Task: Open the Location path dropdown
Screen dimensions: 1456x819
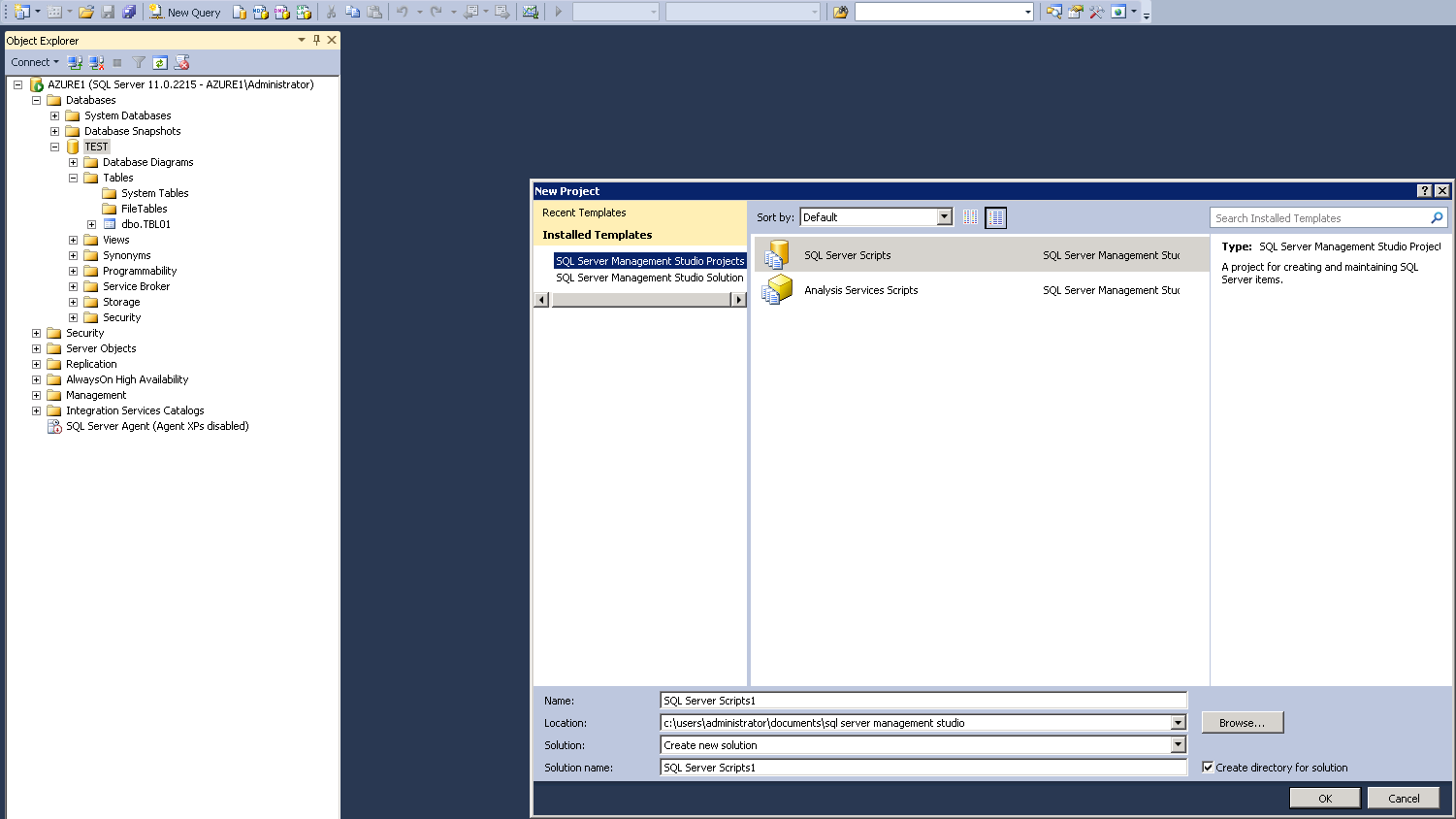Action: coord(1178,723)
